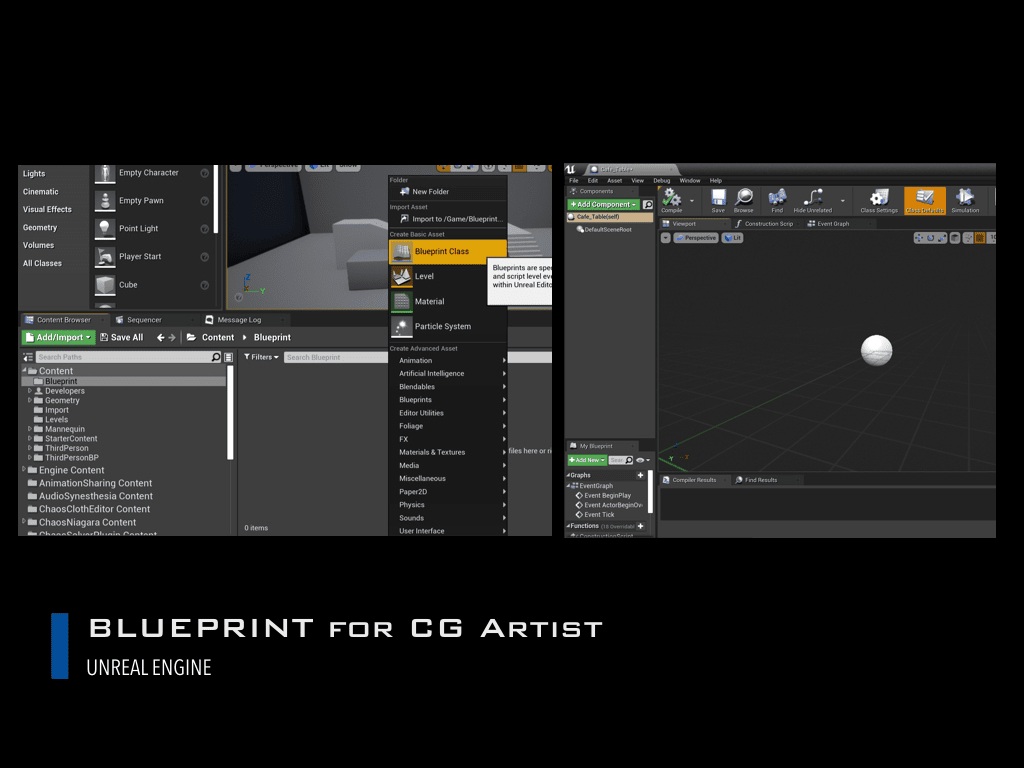Click the Hide Unrelated icon
Screen dimensions: 1024x768
pos(812,199)
